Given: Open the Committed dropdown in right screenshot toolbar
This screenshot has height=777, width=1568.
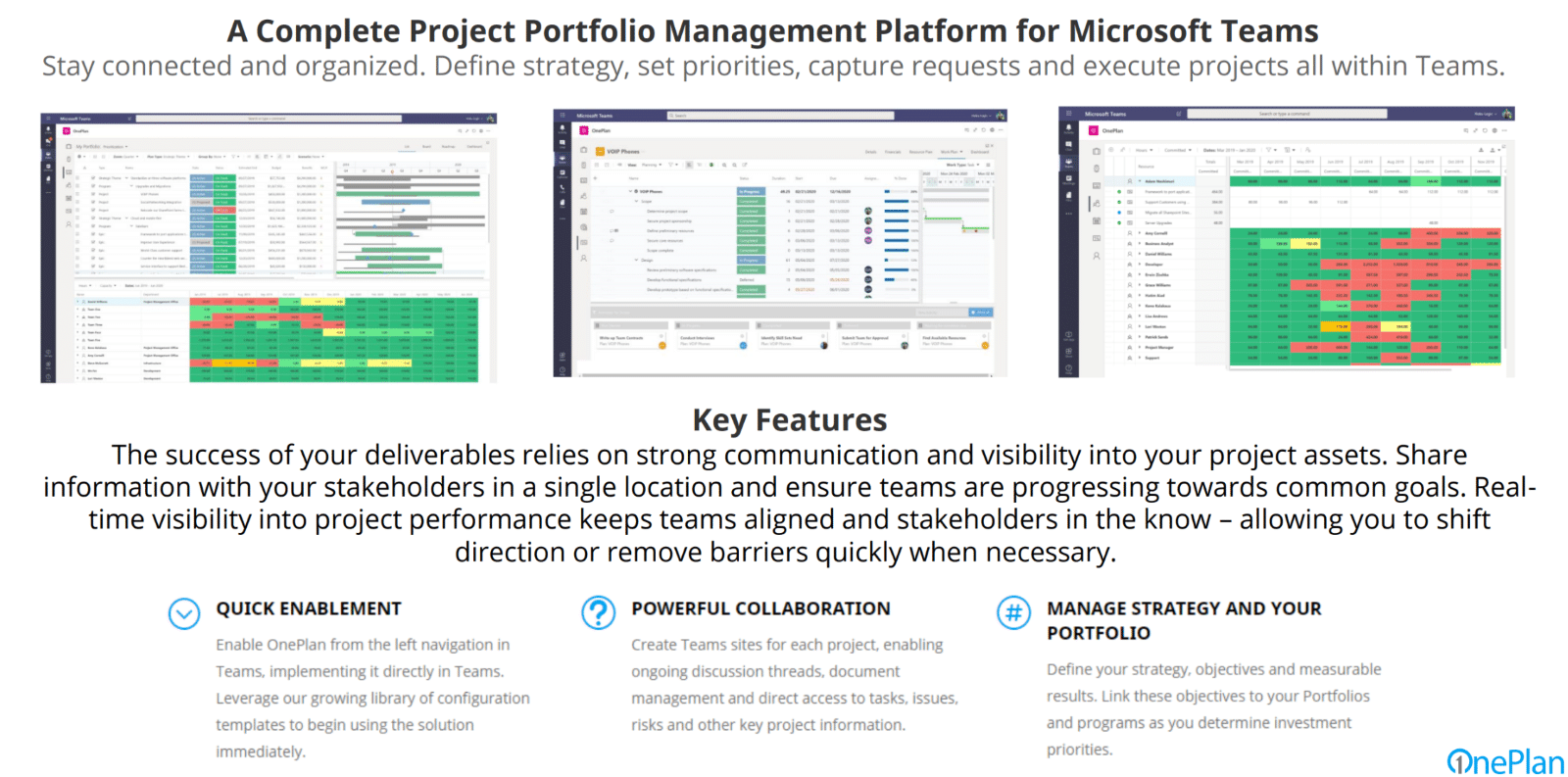Looking at the screenshot, I should (x=1178, y=150).
